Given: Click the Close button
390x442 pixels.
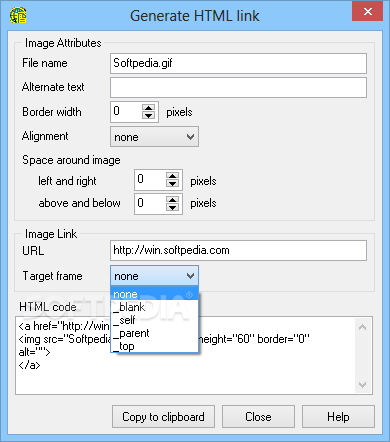Looking at the screenshot, I should click(x=258, y=417).
